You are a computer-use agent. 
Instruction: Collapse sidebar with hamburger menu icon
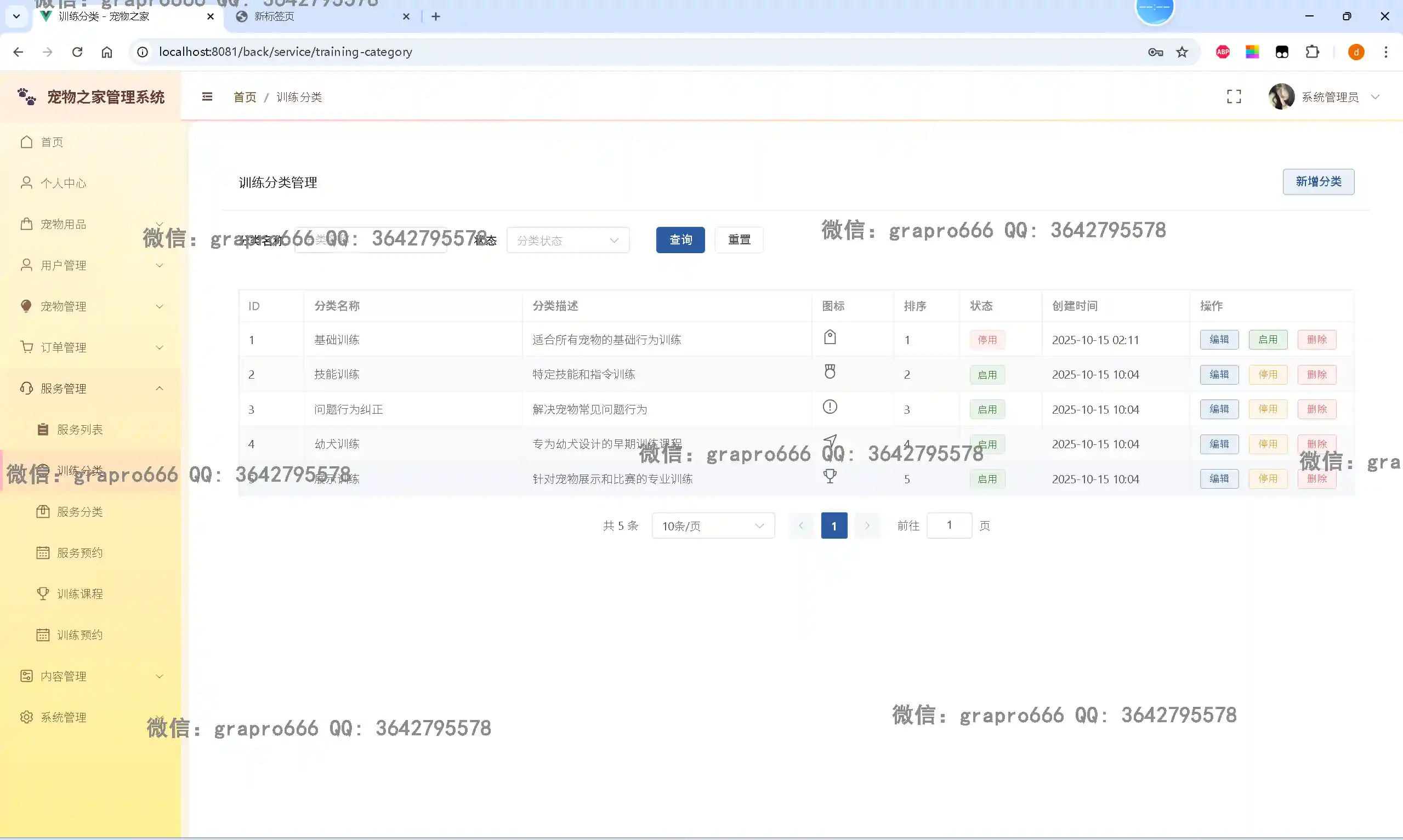pyautogui.click(x=207, y=97)
